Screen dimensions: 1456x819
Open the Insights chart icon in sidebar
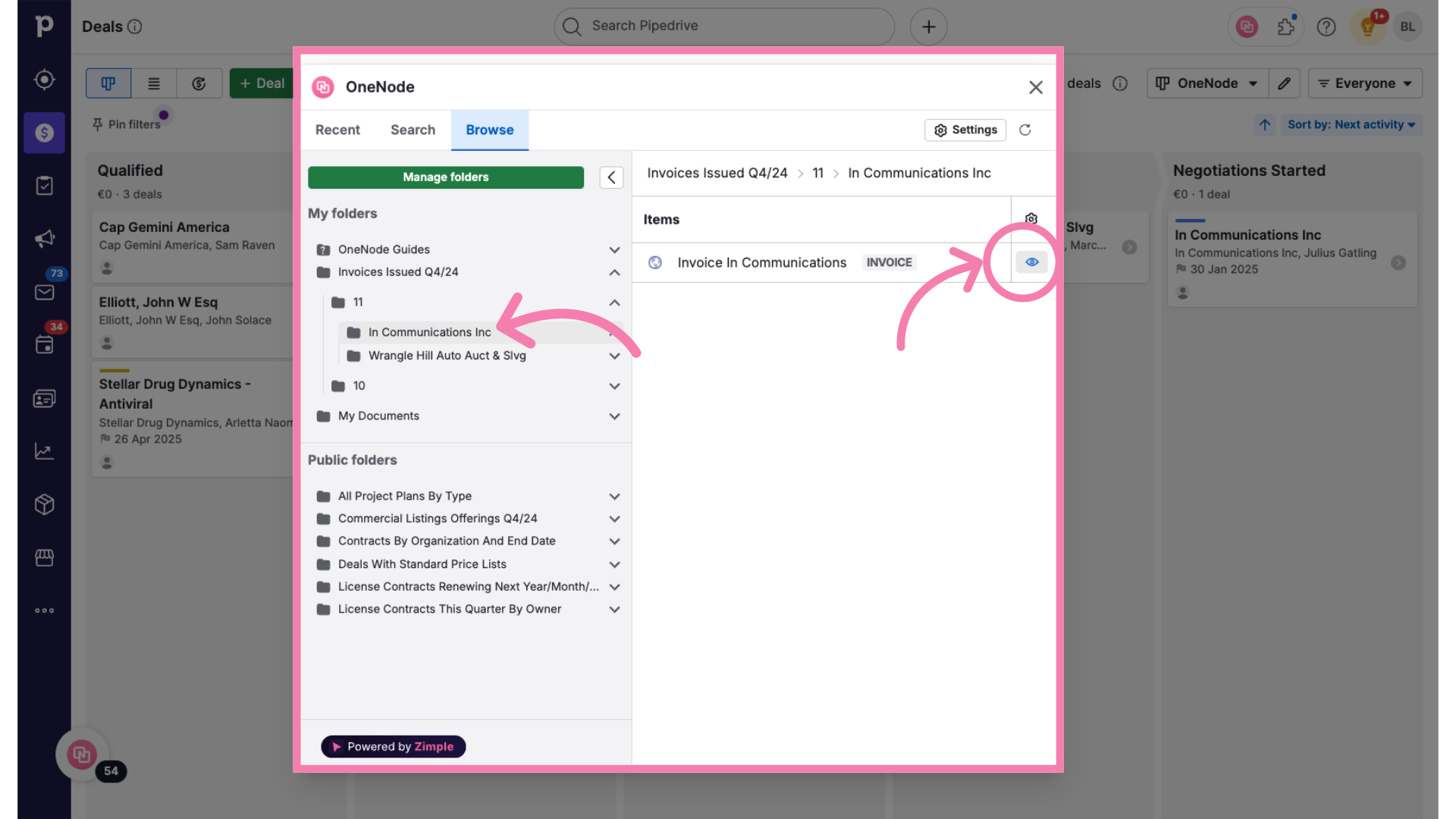[44, 451]
